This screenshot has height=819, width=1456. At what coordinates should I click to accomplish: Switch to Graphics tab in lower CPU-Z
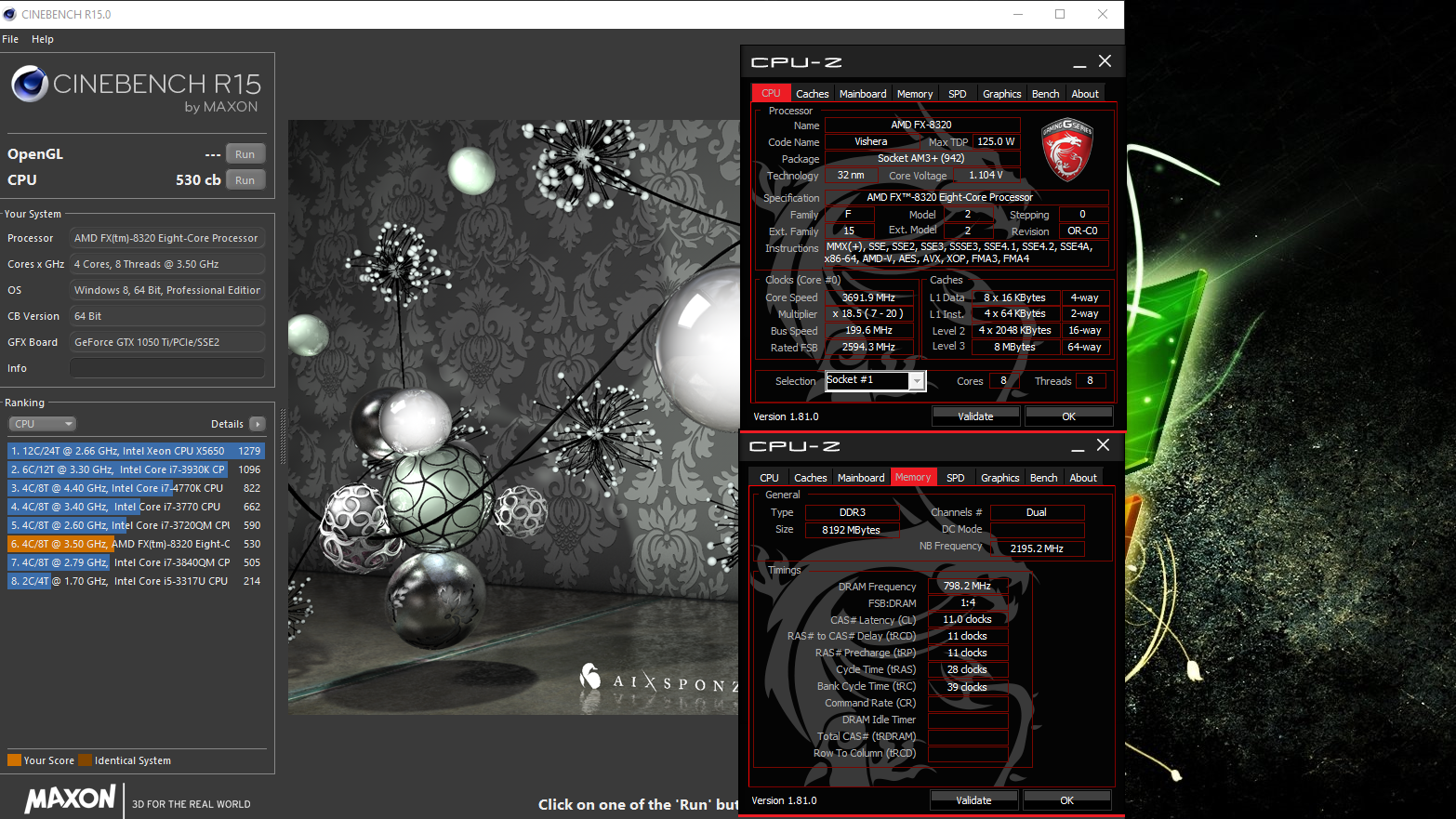pyautogui.click(x=1000, y=478)
